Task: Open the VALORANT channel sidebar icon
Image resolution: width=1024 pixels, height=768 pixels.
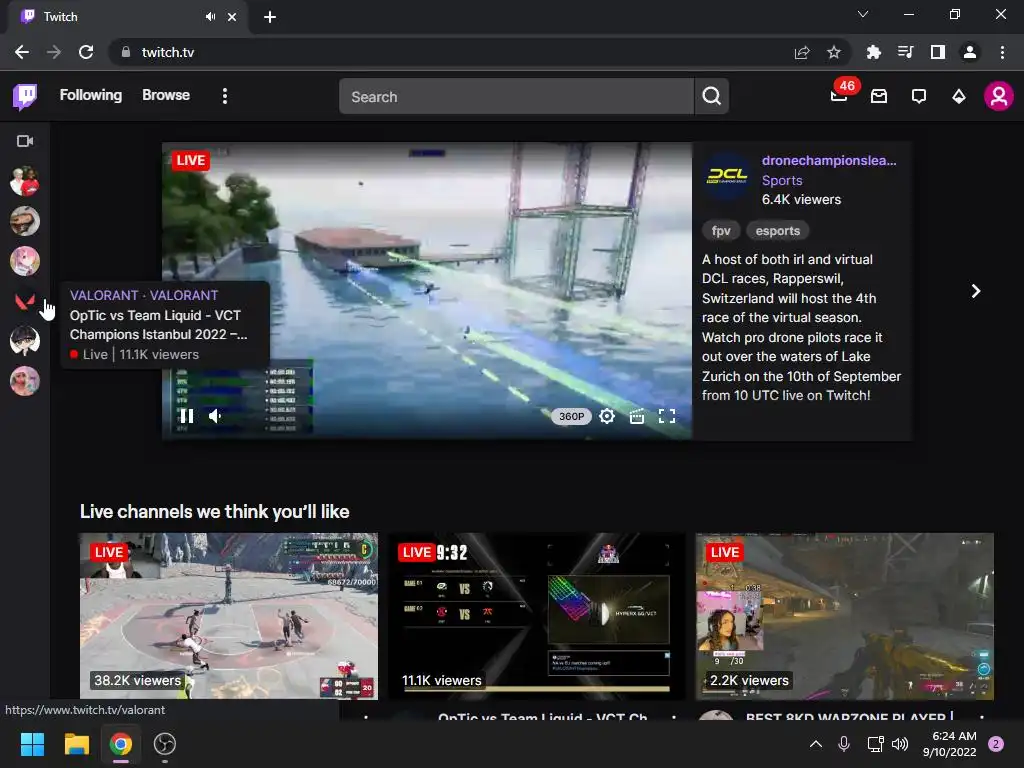Action: (x=25, y=301)
